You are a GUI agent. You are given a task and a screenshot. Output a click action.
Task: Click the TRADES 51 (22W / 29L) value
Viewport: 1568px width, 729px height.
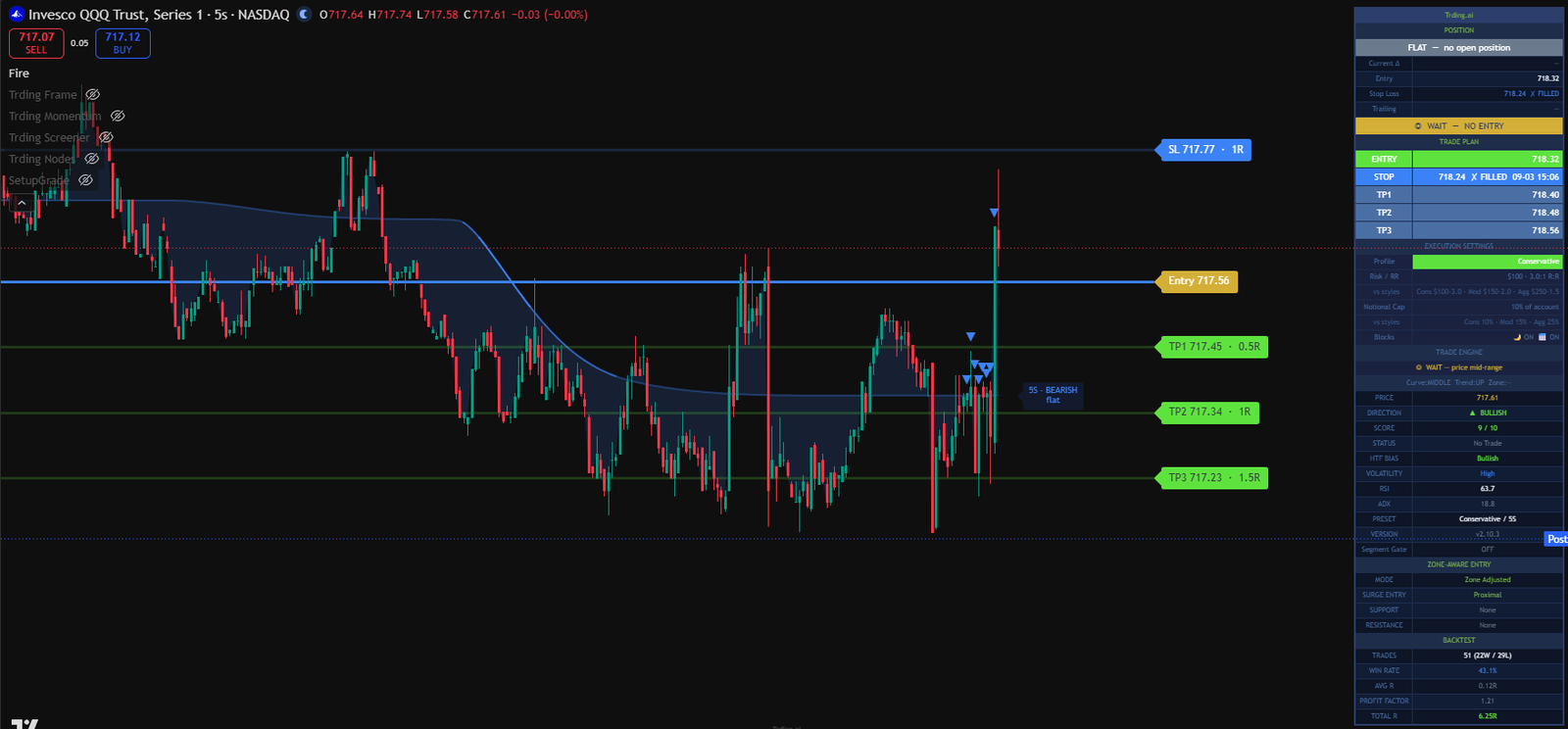coord(1487,656)
